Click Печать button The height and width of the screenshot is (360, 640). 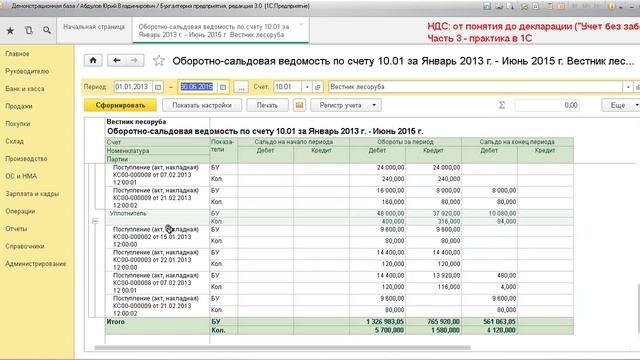(267, 105)
